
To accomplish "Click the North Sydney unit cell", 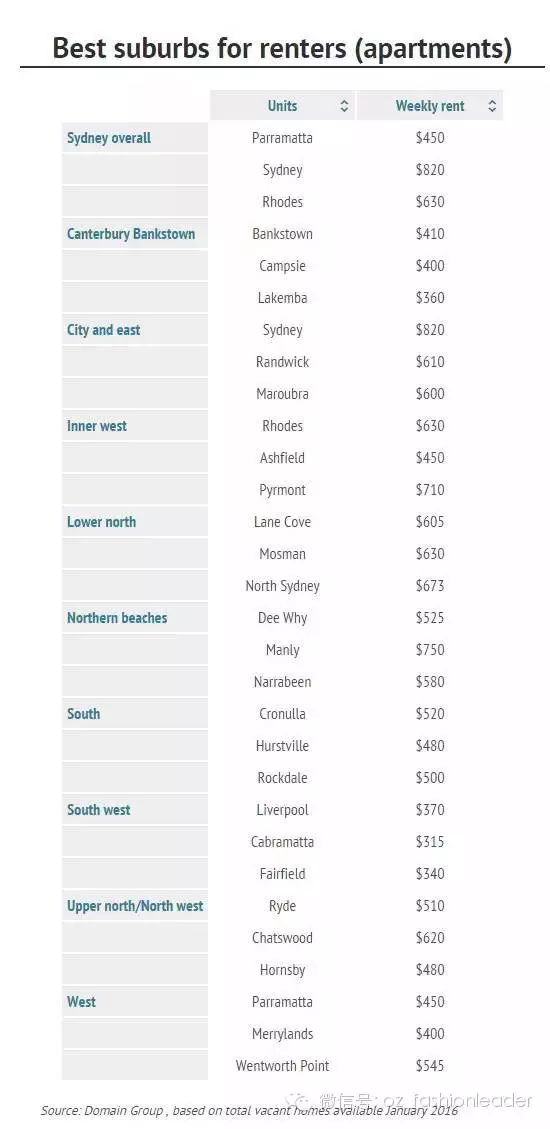I will (x=282, y=586).
